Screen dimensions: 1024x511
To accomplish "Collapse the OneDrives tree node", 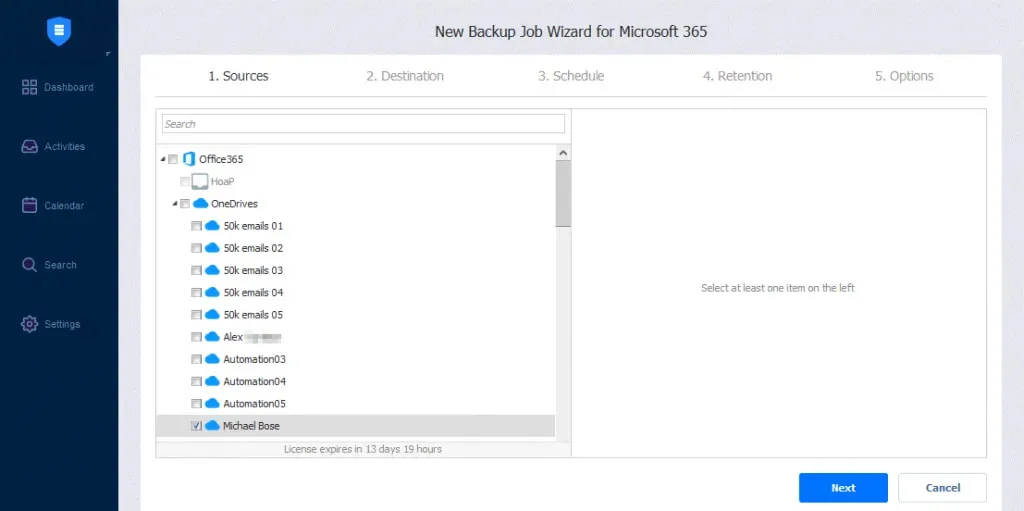I will coord(174,204).
